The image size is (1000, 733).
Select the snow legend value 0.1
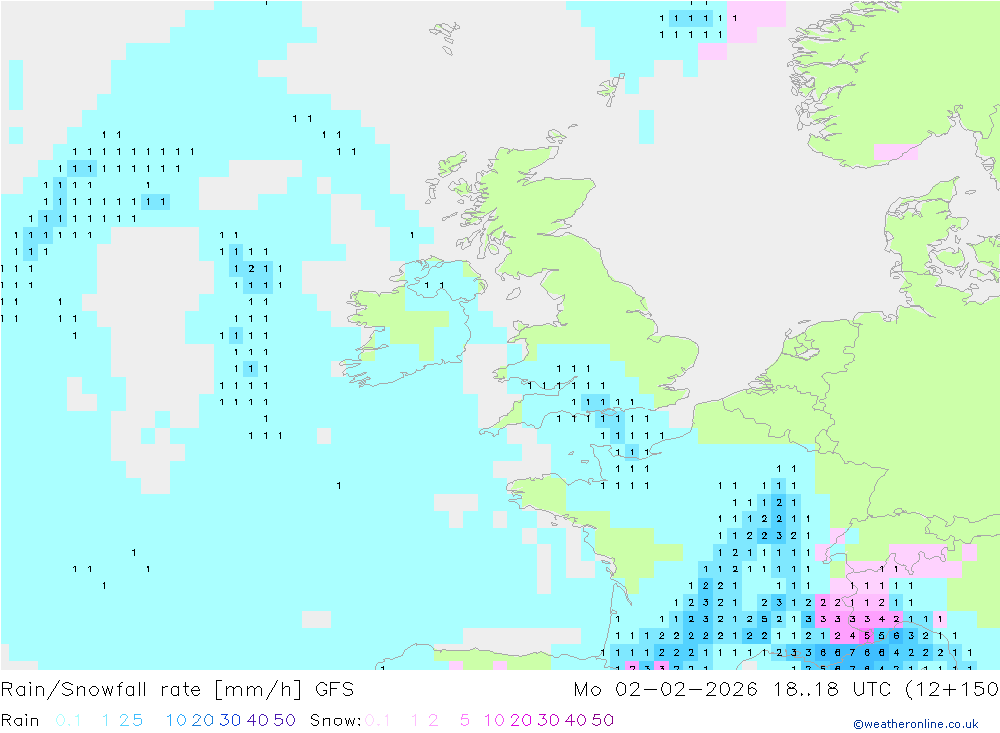pyautogui.click(x=378, y=720)
